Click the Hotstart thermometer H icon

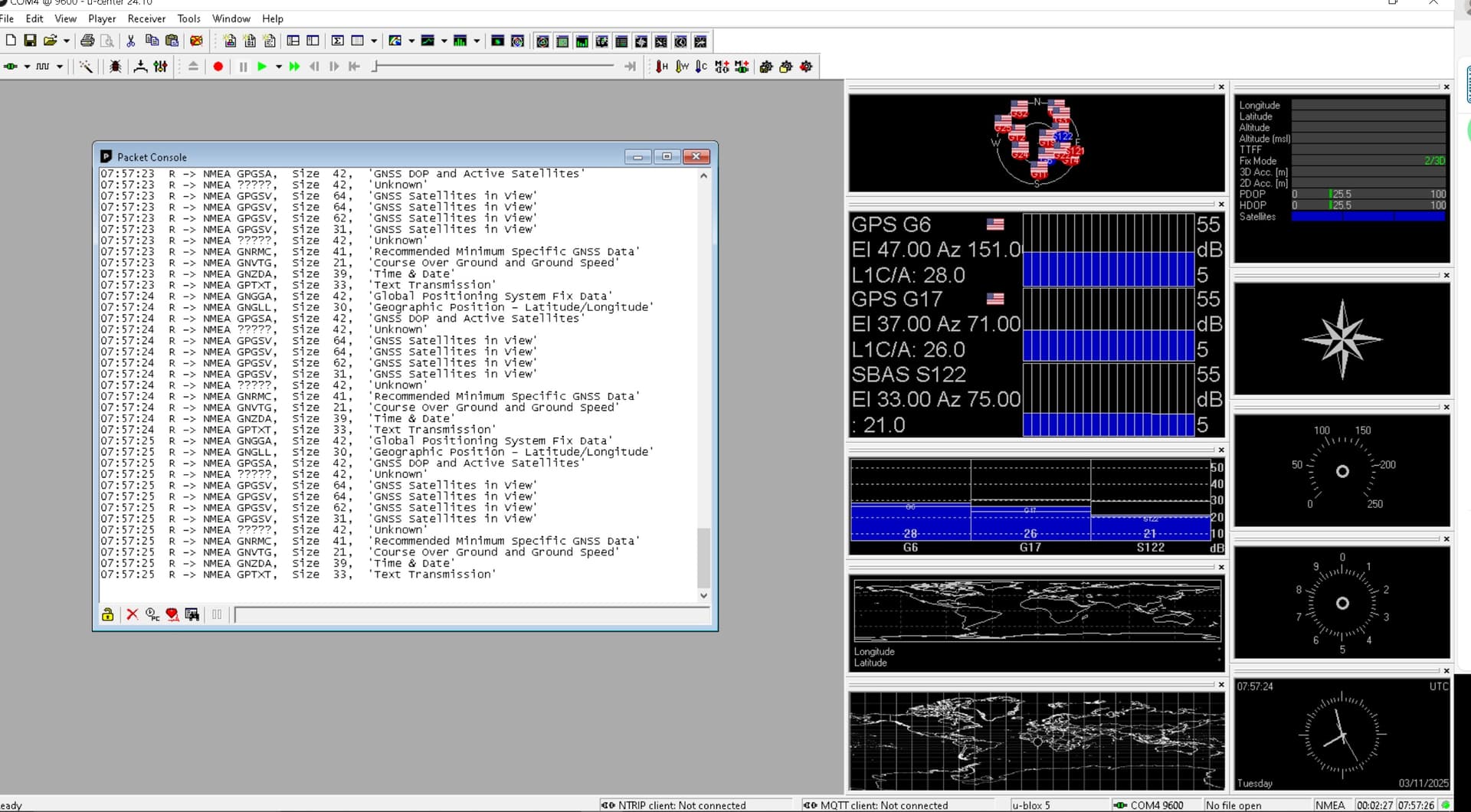point(661,67)
